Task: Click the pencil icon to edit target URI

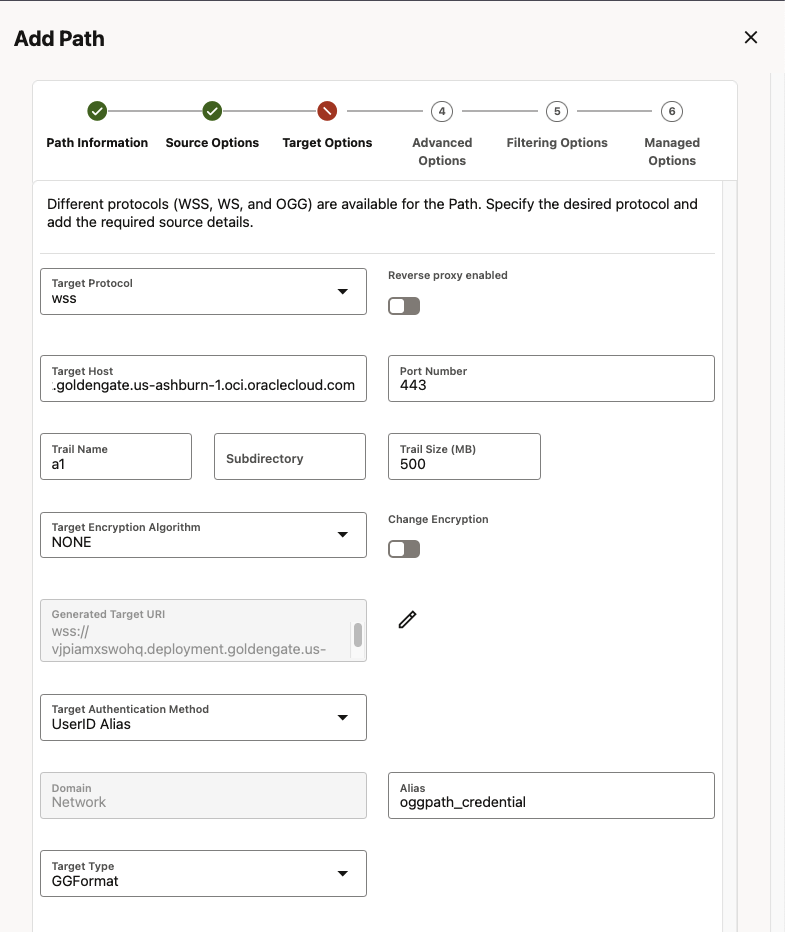Action: point(407,620)
